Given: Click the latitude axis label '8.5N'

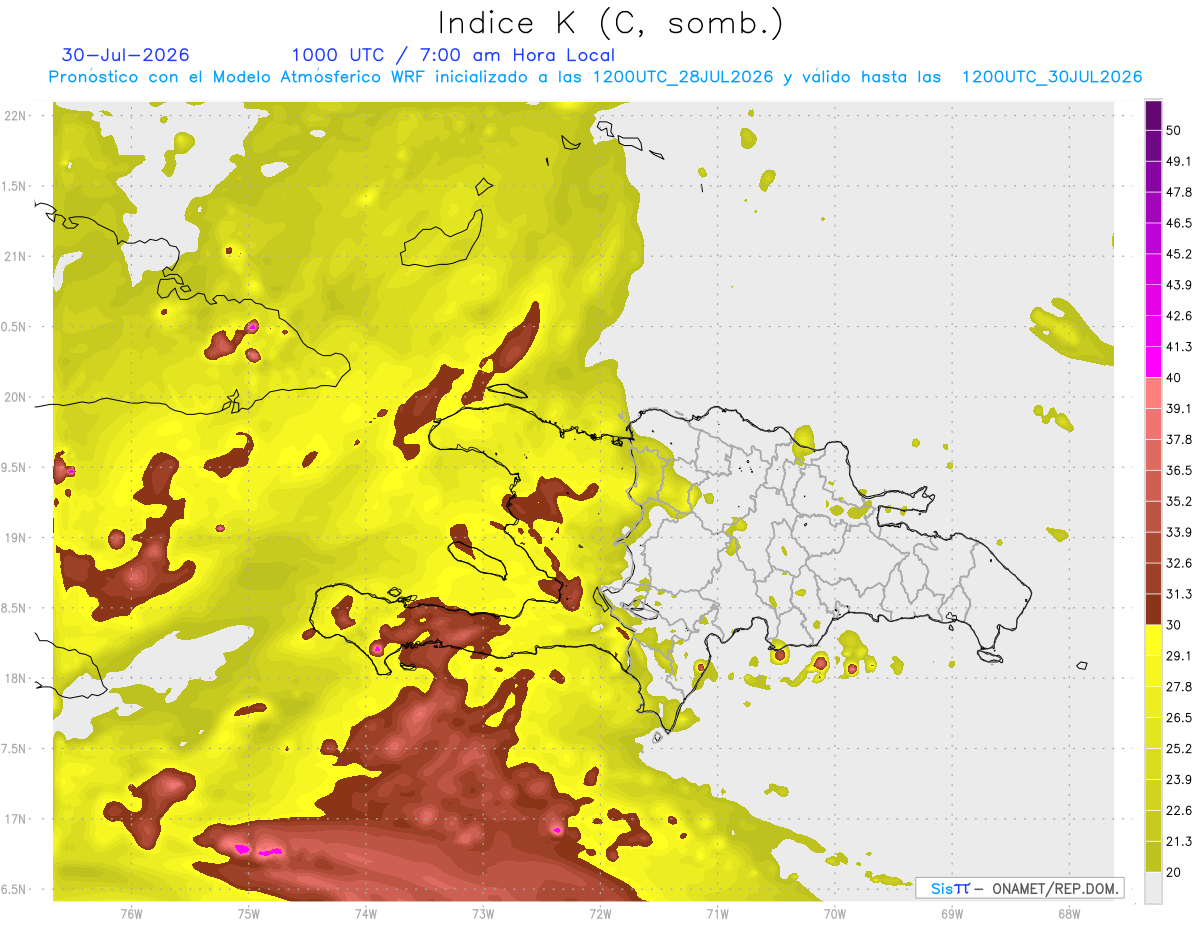Looking at the screenshot, I should tap(15, 609).
